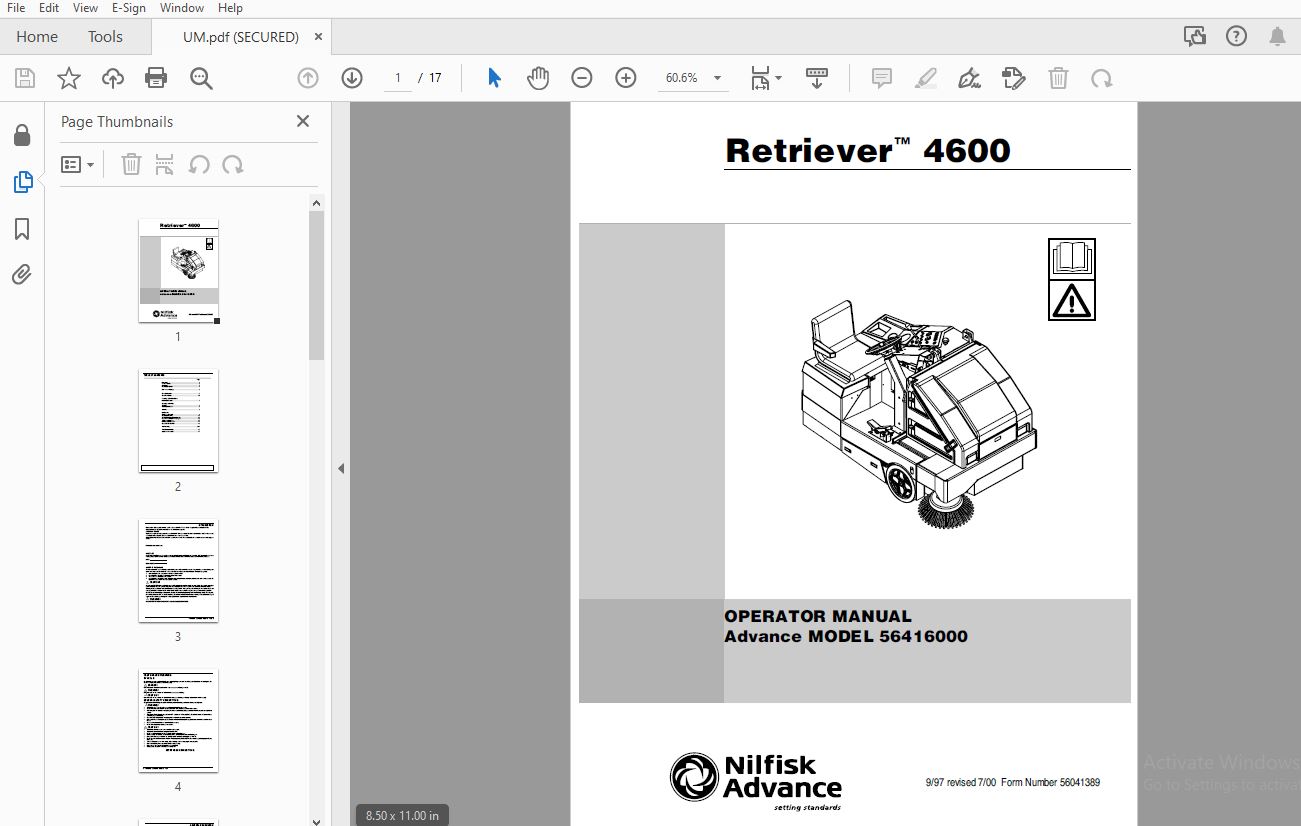Open the notifications bell
This screenshot has height=826, width=1301.
pyautogui.click(x=1277, y=37)
